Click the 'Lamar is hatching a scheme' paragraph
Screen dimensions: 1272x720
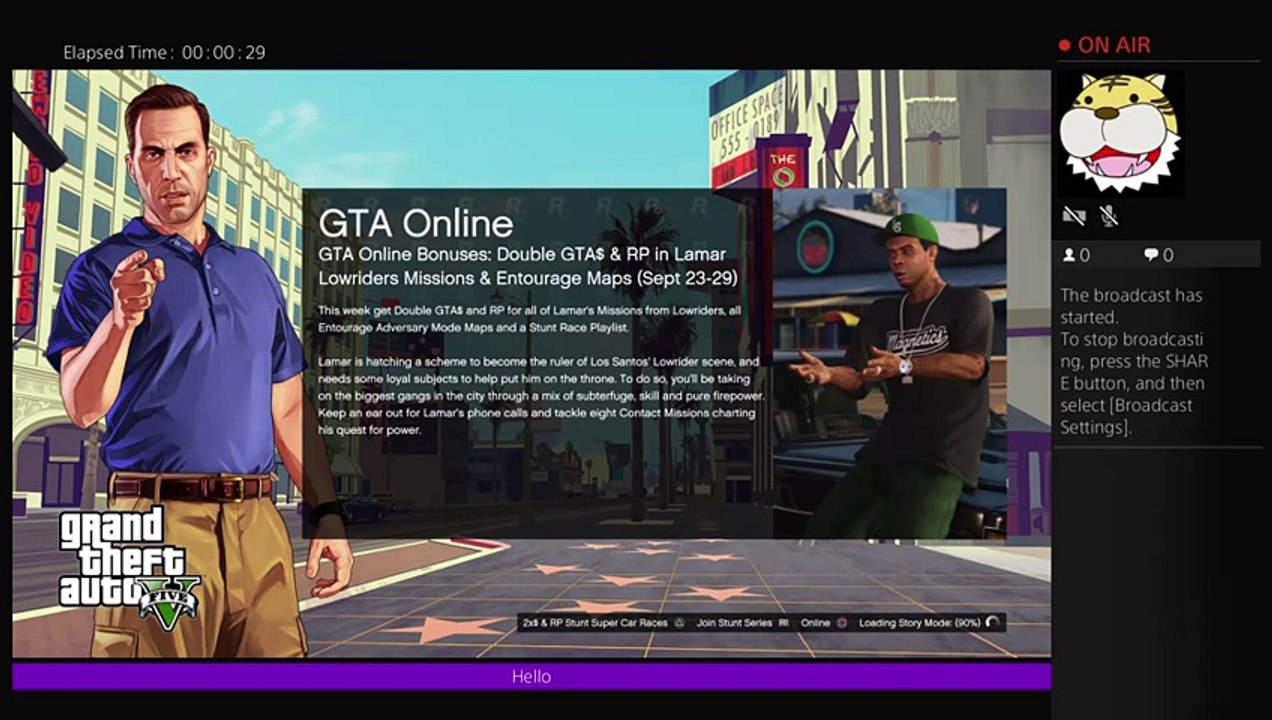point(541,395)
